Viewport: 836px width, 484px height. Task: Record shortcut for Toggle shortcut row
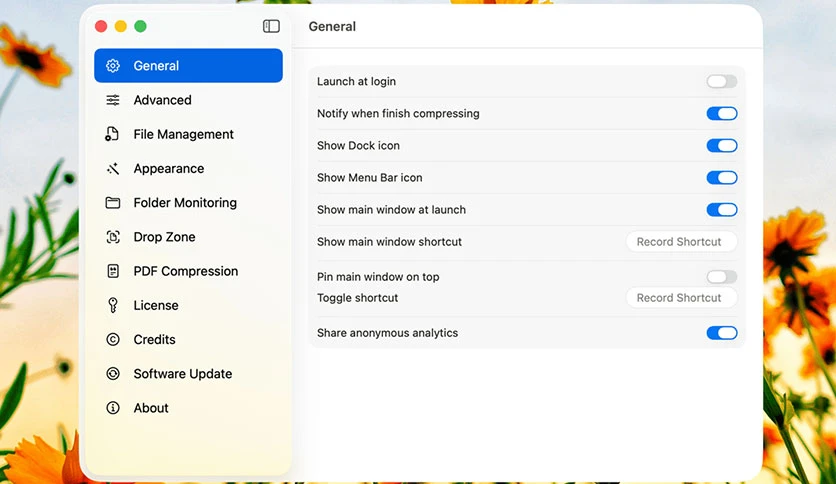click(x=681, y=297)
